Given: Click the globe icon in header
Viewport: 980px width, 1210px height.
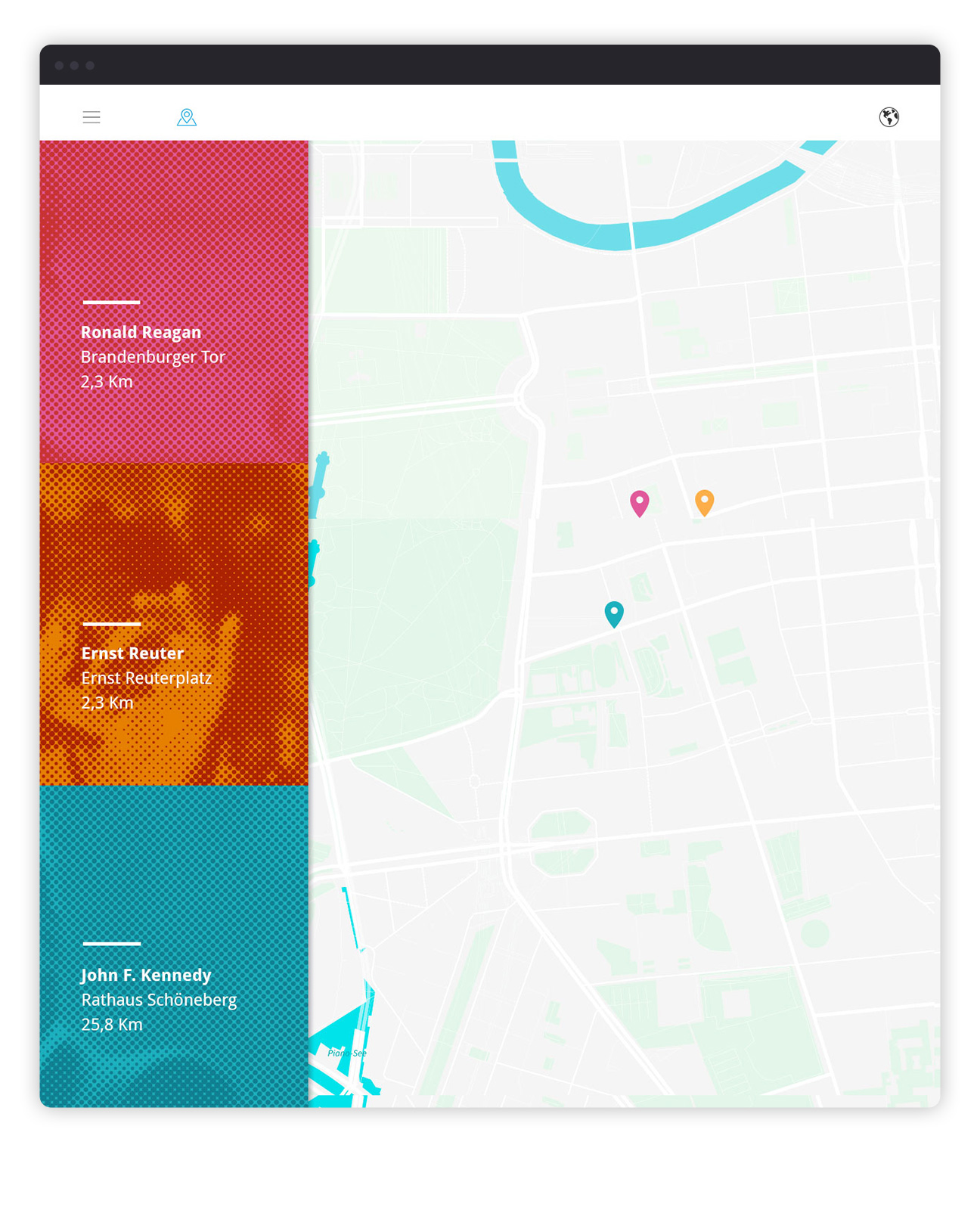Looking at the screenshot, I should tap(889, 116).
